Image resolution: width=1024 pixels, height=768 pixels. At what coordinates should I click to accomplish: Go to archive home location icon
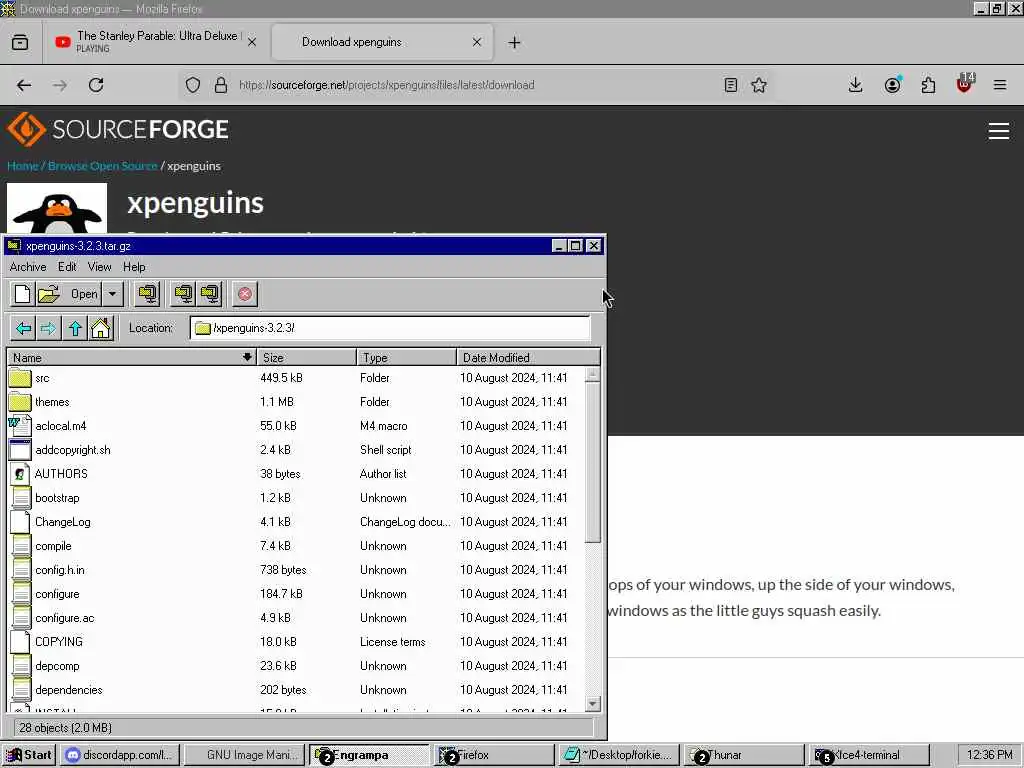coord(101,328)
